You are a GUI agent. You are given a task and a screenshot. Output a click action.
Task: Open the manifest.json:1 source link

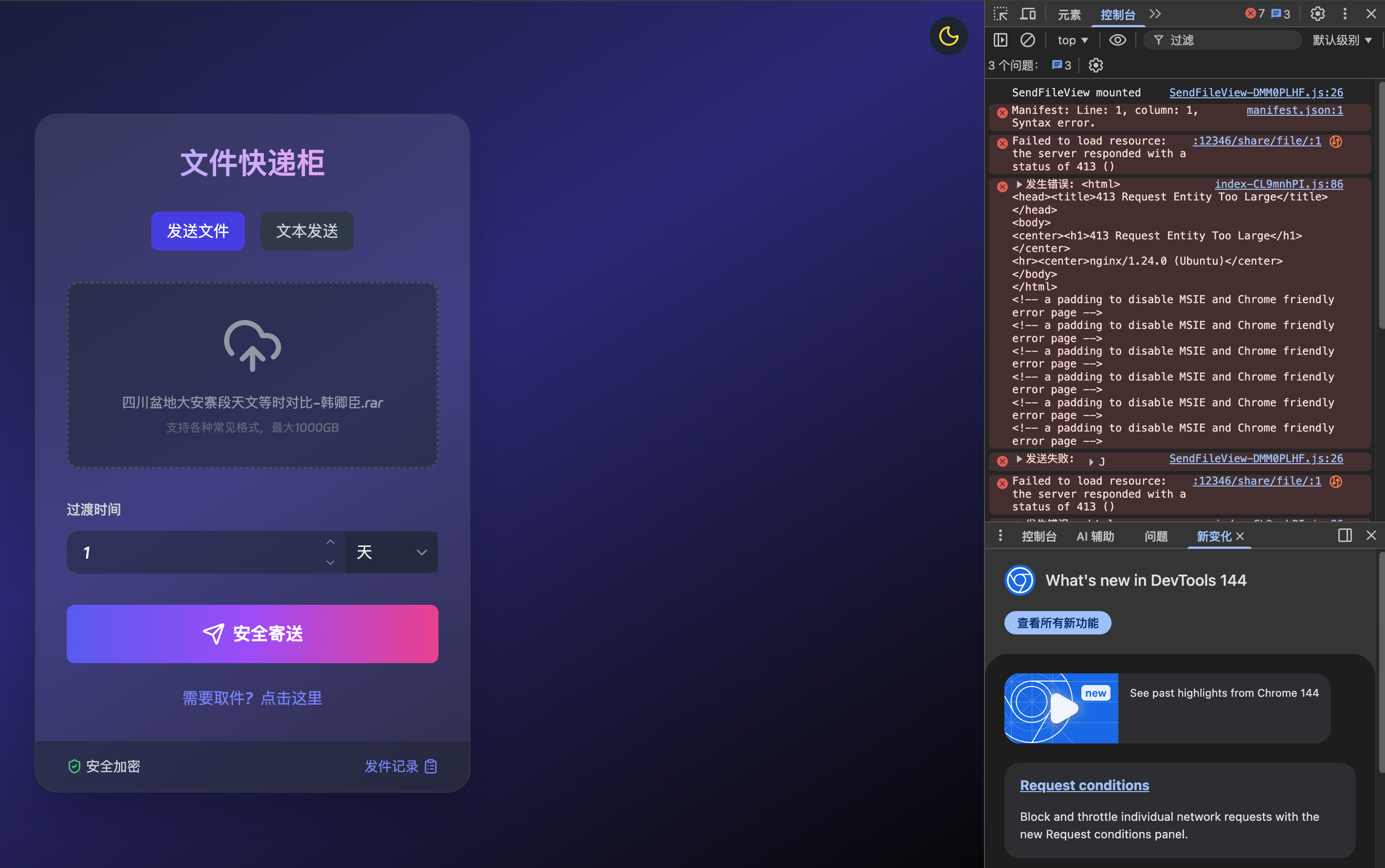[1294, 110]
